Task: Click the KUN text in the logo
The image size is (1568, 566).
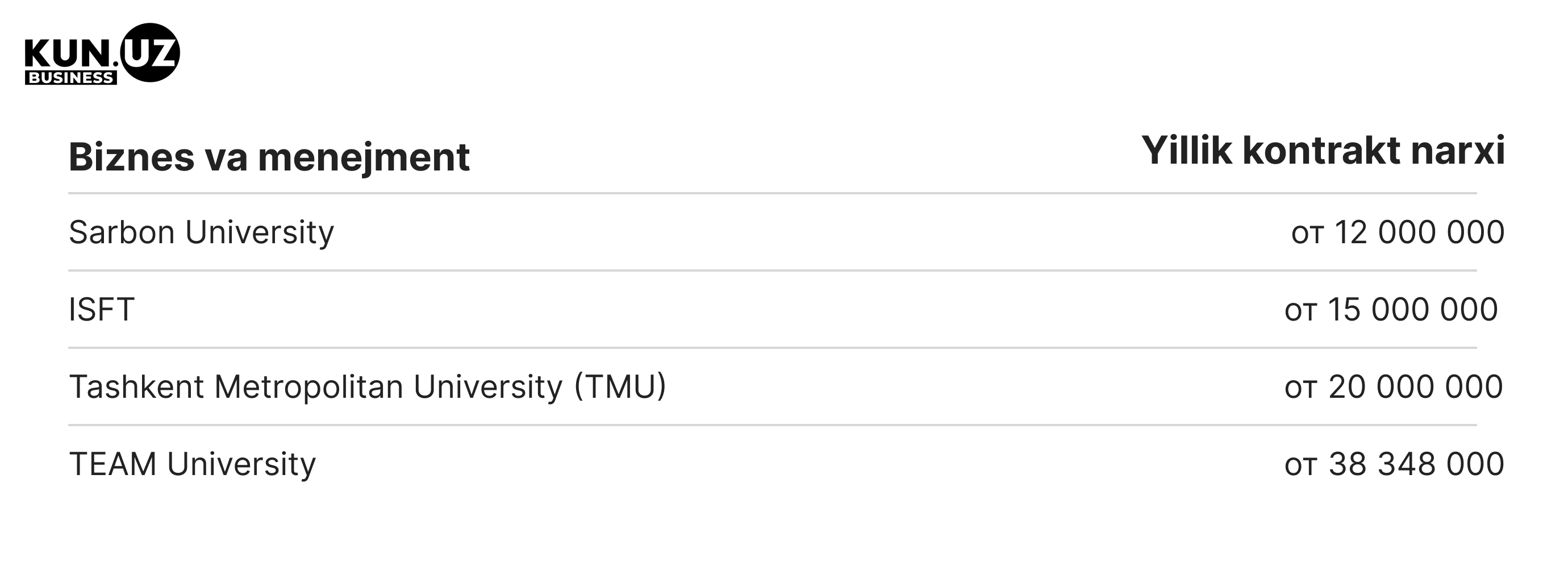Action: [x=68, y=53]
